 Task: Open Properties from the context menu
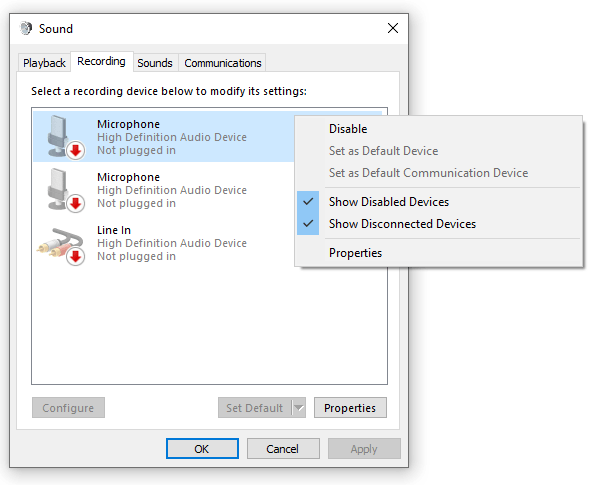click(439, 253)
